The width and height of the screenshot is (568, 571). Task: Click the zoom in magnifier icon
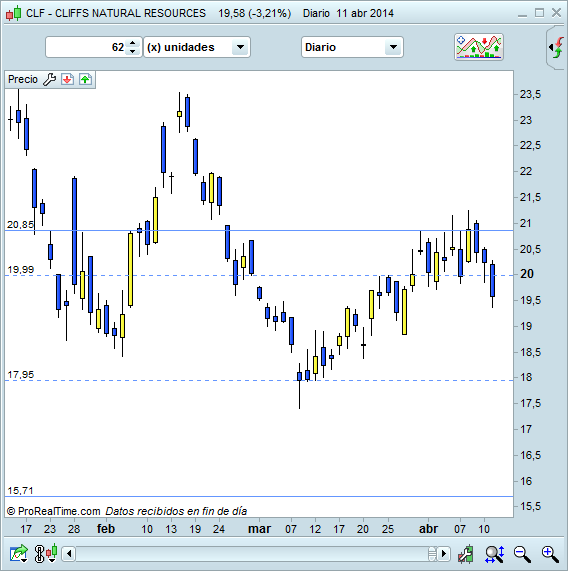[550, 554]
